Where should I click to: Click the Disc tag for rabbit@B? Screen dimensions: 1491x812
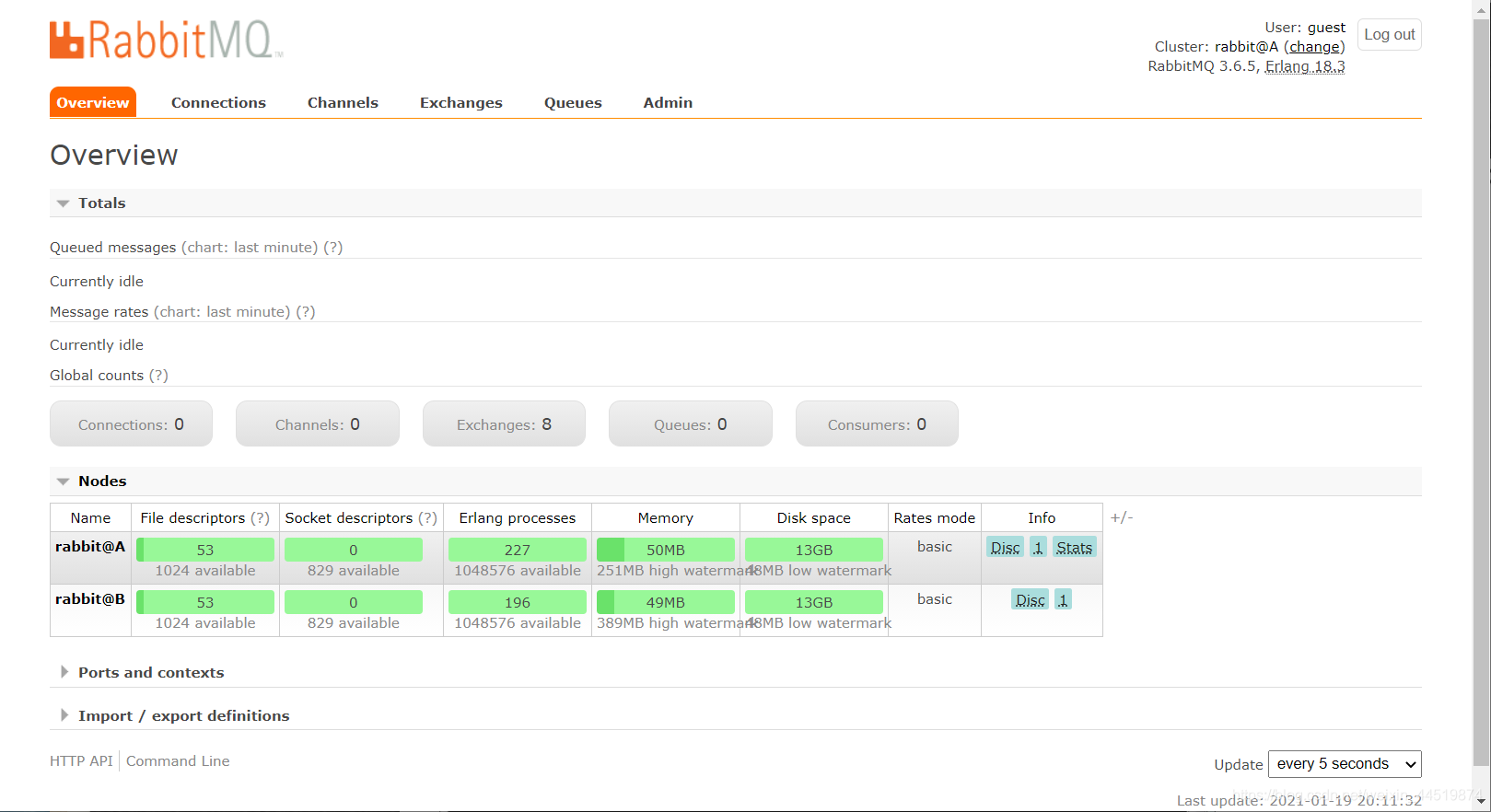[x=1030, y=600]
